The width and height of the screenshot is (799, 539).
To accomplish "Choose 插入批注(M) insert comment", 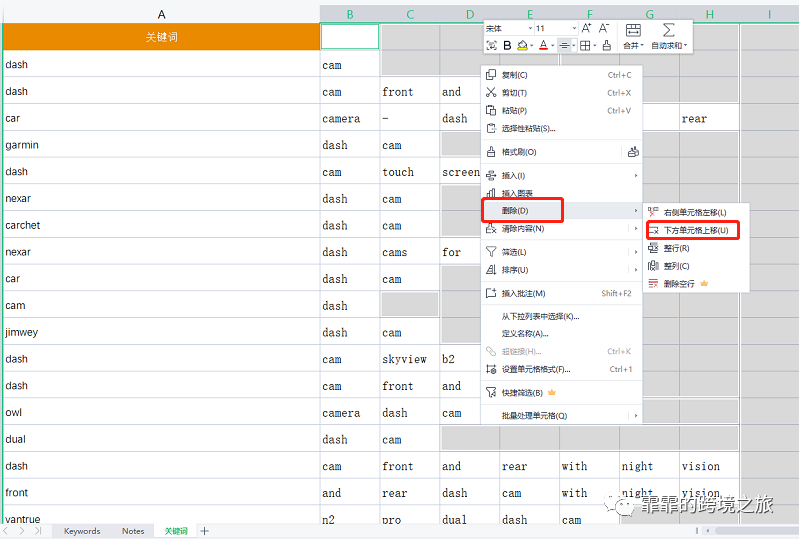I will (x=562, y=293).
